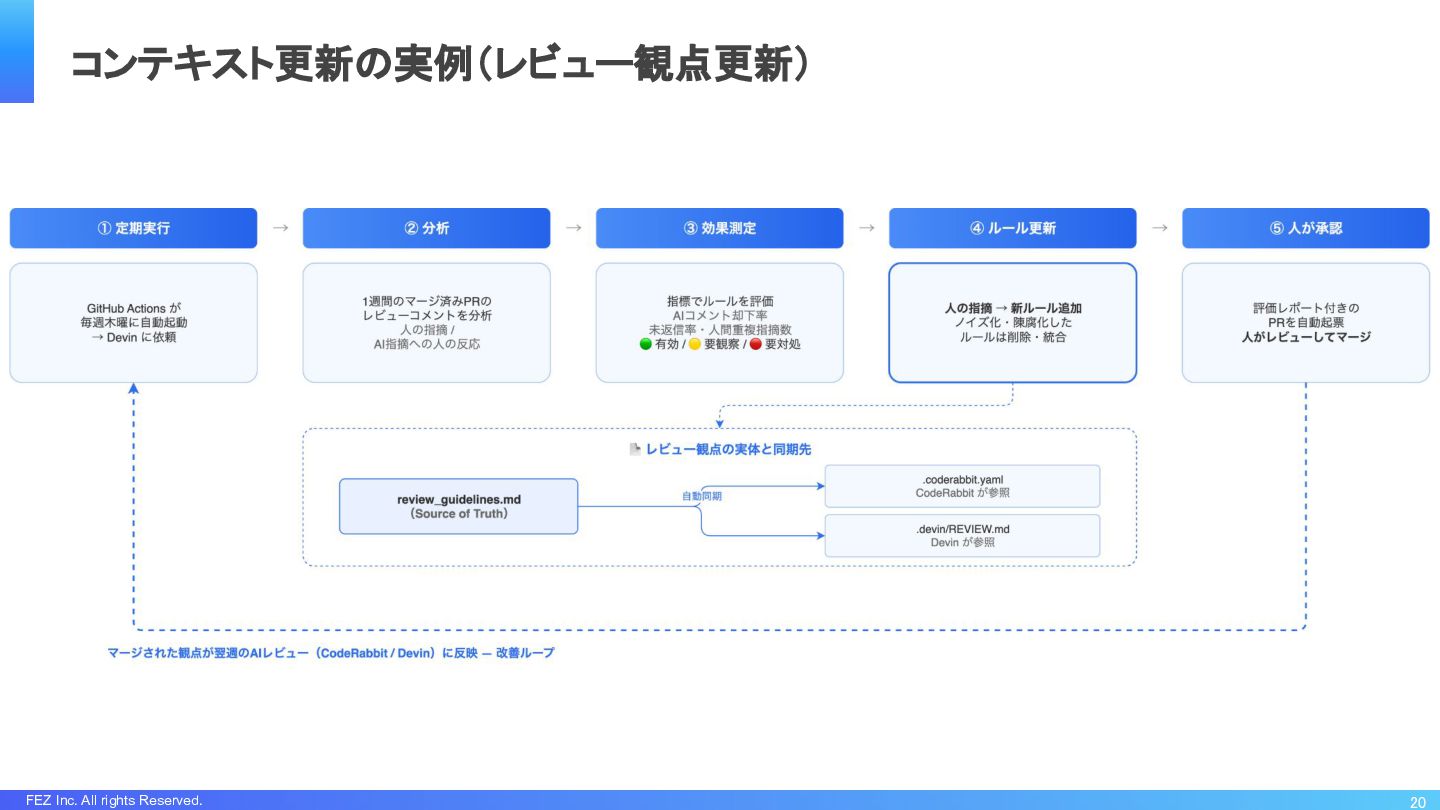Click the heading レビュー観点の実体と同期先
The width and height of the screenshot is (1440, 810).
(x=728, y=450)
